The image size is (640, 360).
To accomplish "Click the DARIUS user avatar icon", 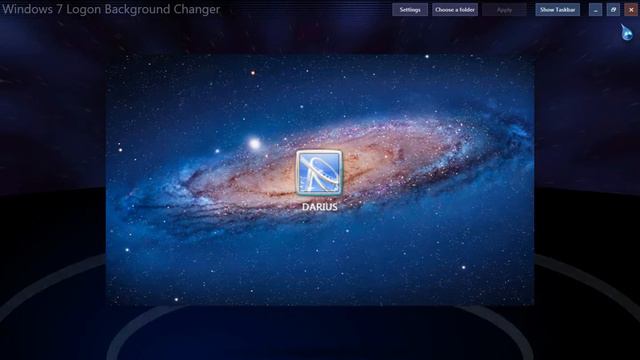I will point(319,173).
